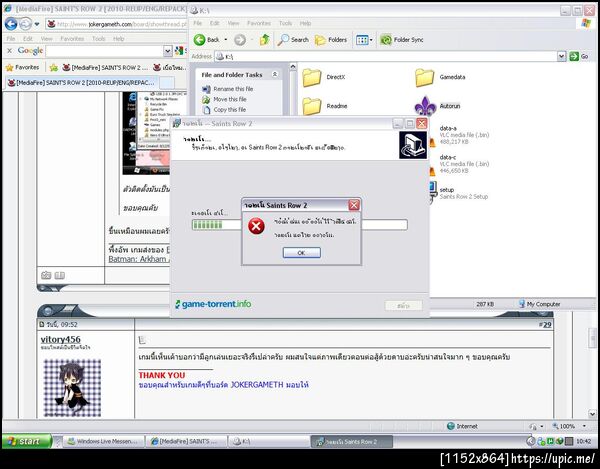Click the vitory456 avatar image
This screenshot has height=469, width=600.
click(x=72, y=388)
